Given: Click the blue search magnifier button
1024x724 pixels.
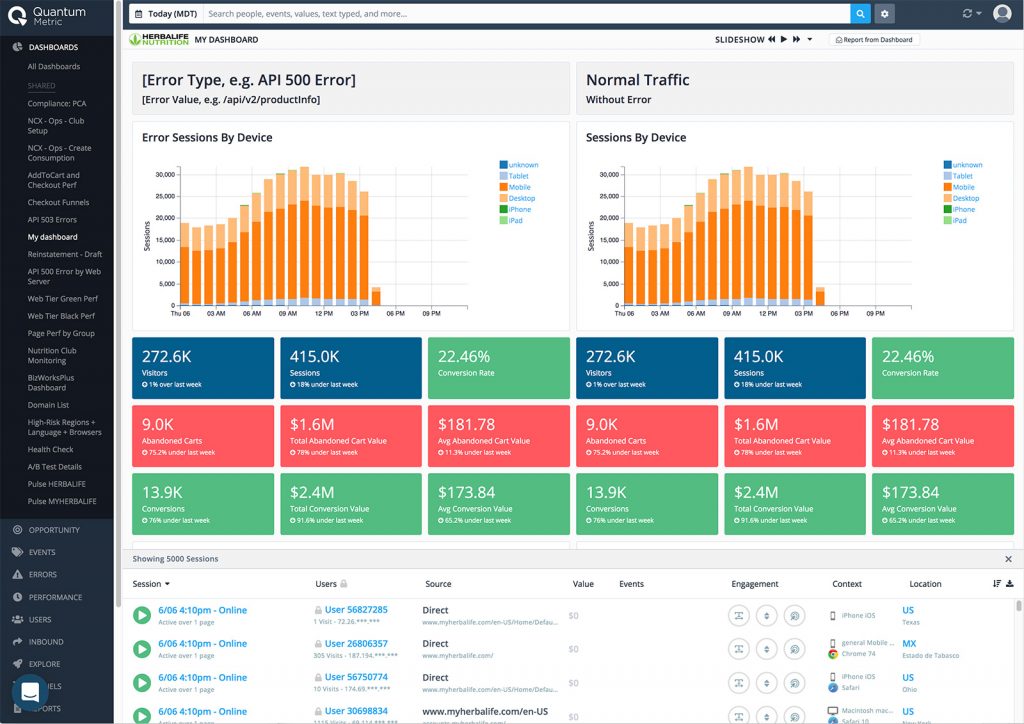Looking at the screenshot, I should (860, 14).
